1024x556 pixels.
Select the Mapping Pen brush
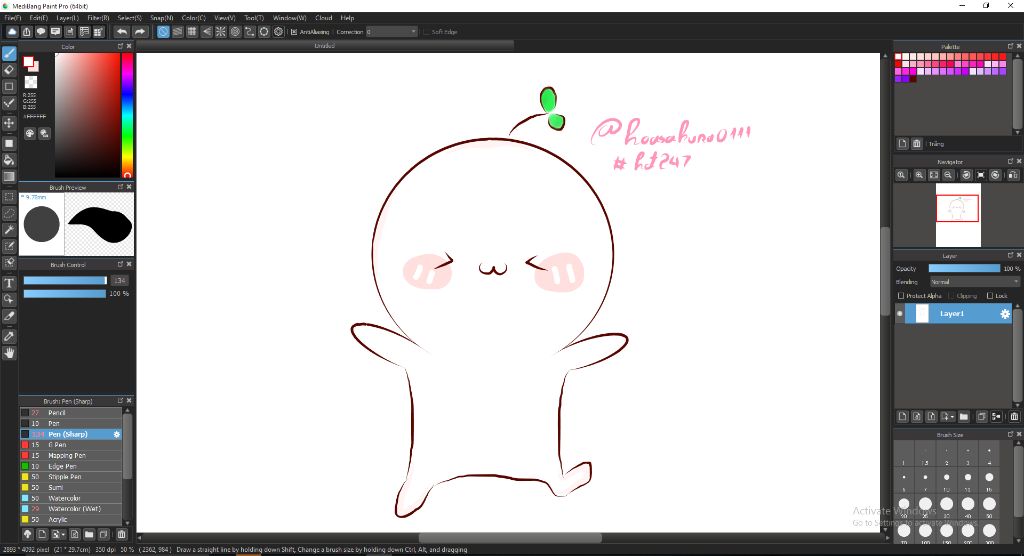[x=71, y=455]
